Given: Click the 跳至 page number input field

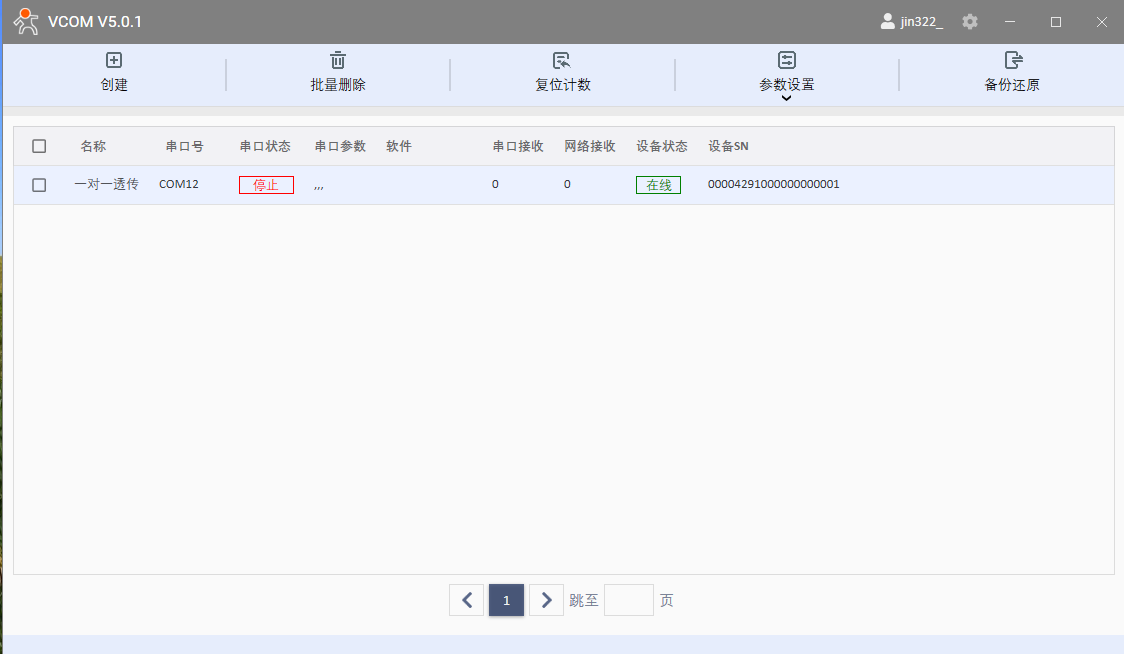Looking at the screenshot, I should 629,600.
